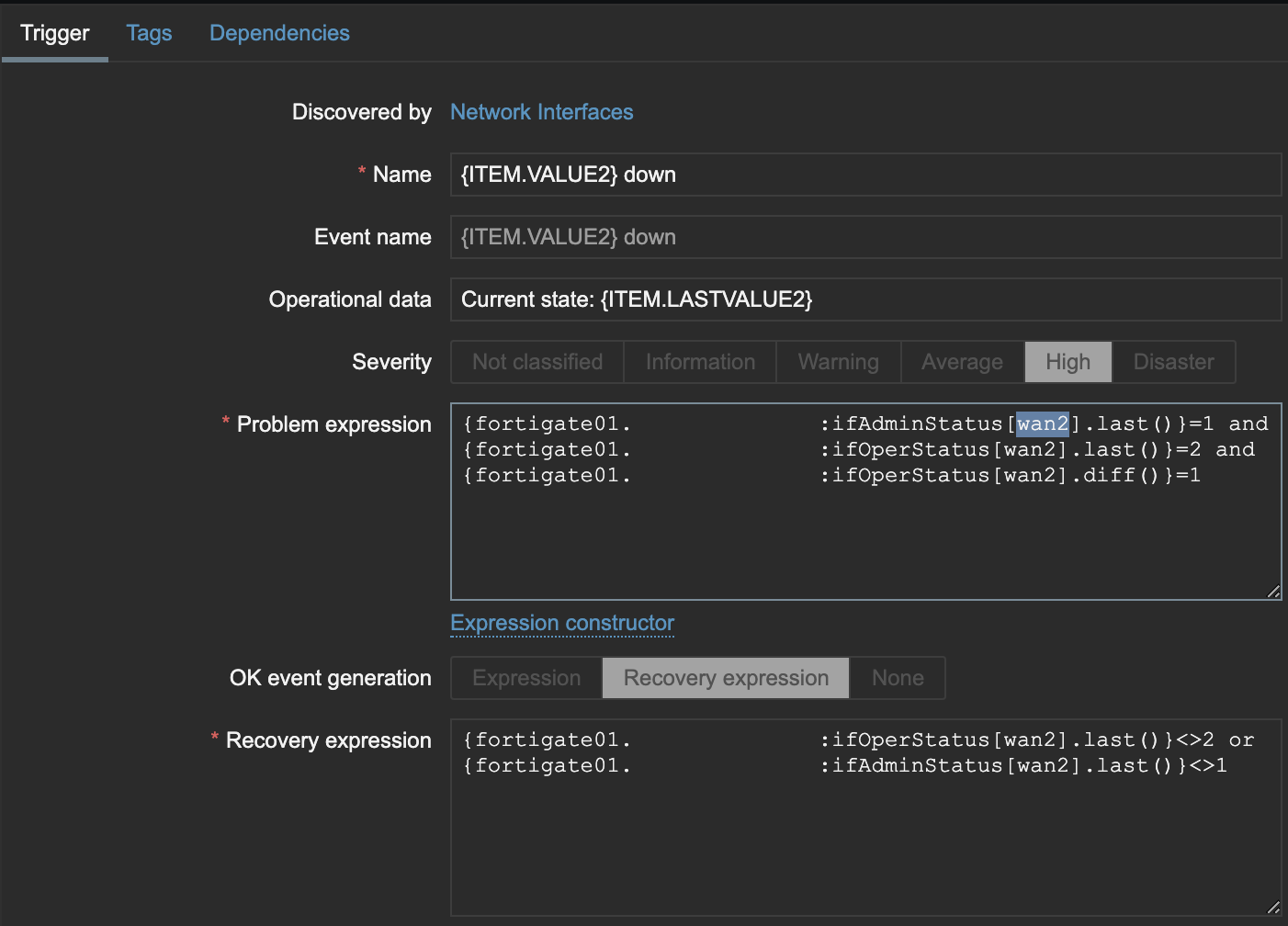Click into the Operational data field

click(864, 299)
